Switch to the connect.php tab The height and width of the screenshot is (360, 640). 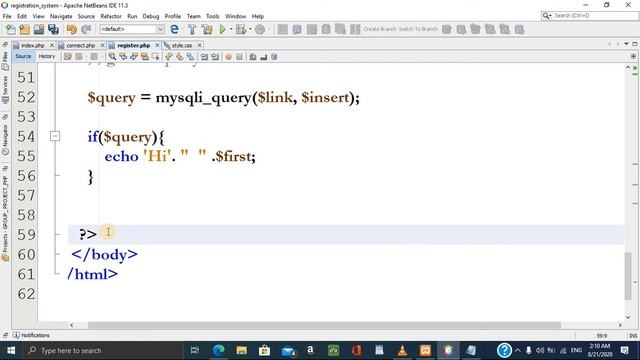(x=80, y=45)
